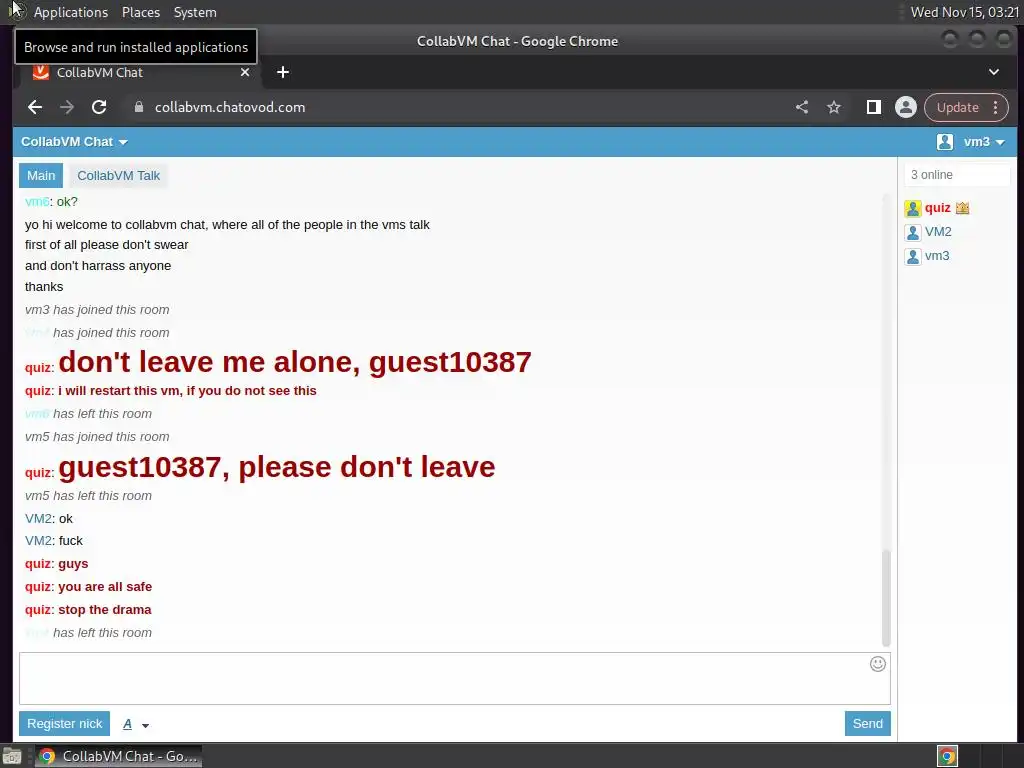Click quiz name on 'guys' message
This screenshot has width=1024, height=768.
point(38,564)
